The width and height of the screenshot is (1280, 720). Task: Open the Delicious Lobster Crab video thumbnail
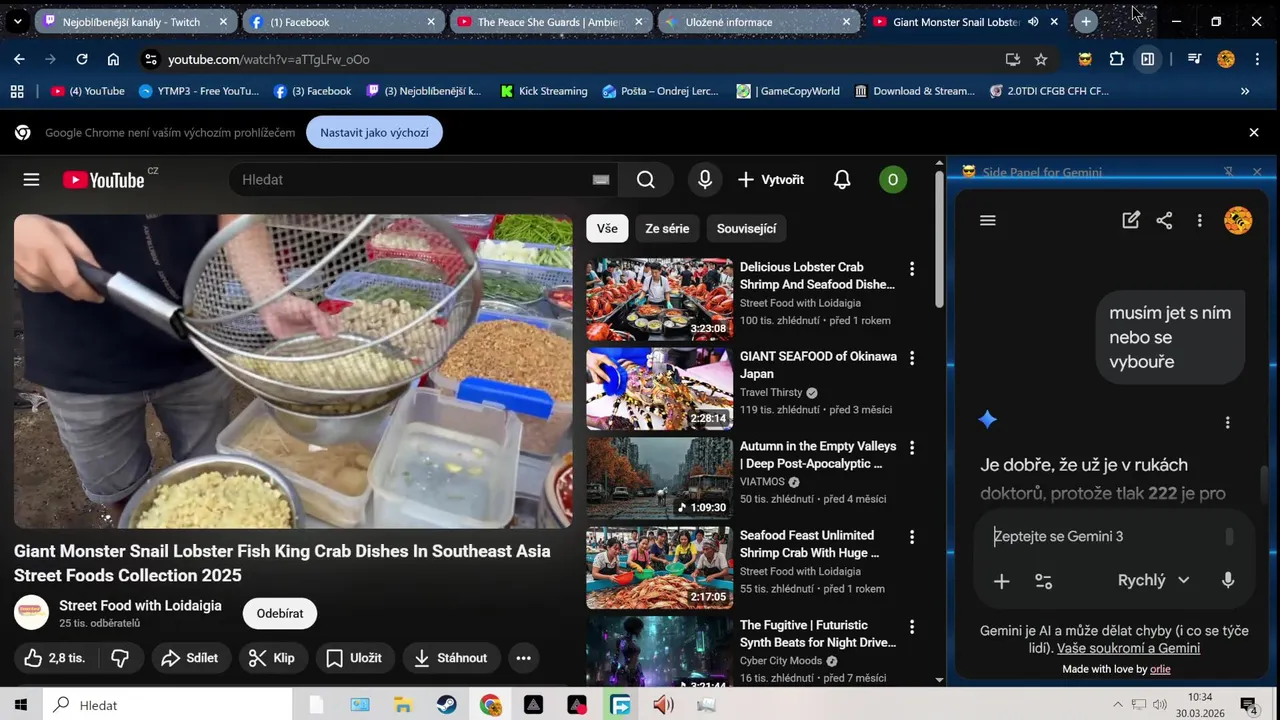click(659, 300)
